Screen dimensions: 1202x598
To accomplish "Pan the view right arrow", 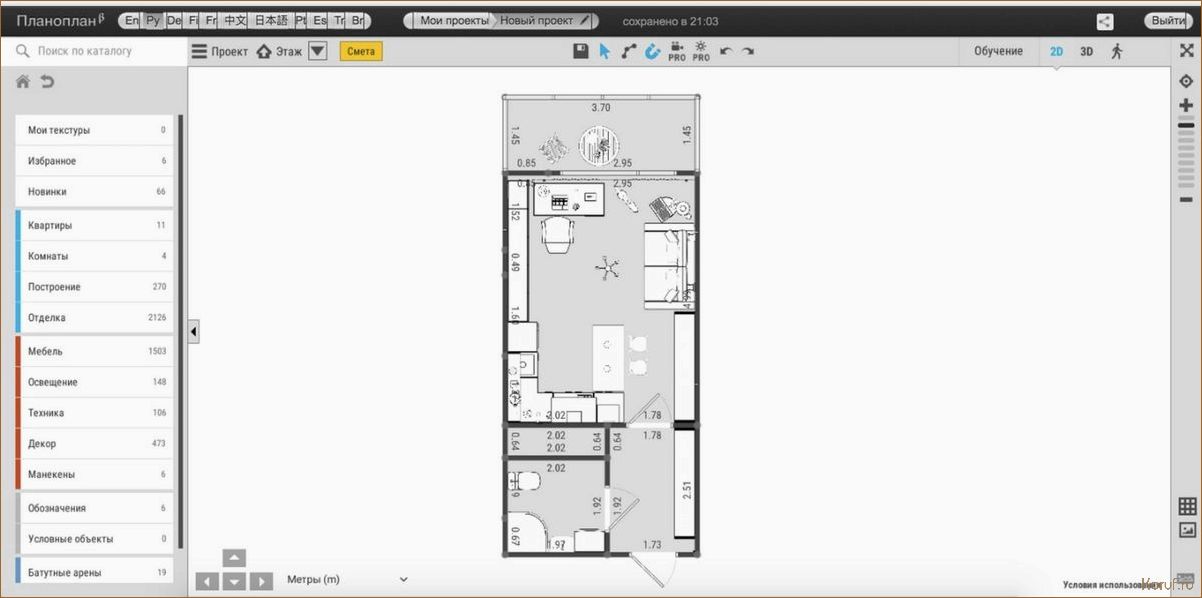I will pyautogui.click(x=260, y=581).
